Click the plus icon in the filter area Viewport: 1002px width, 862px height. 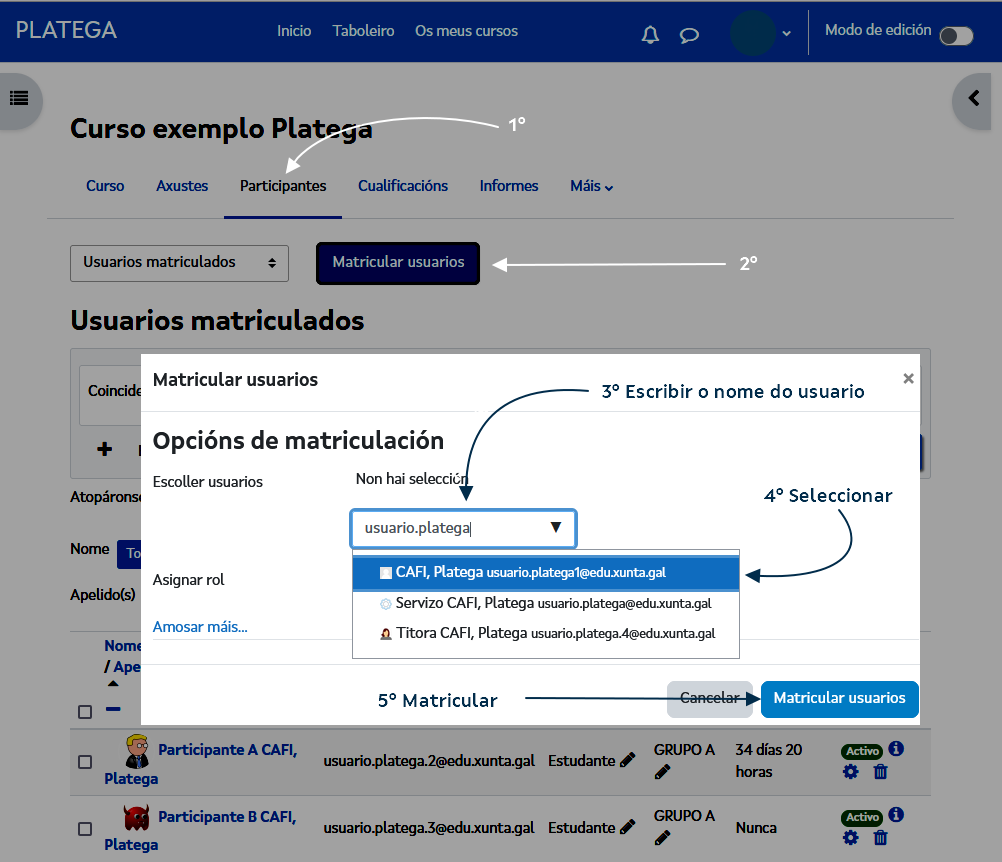coord(105,450)
